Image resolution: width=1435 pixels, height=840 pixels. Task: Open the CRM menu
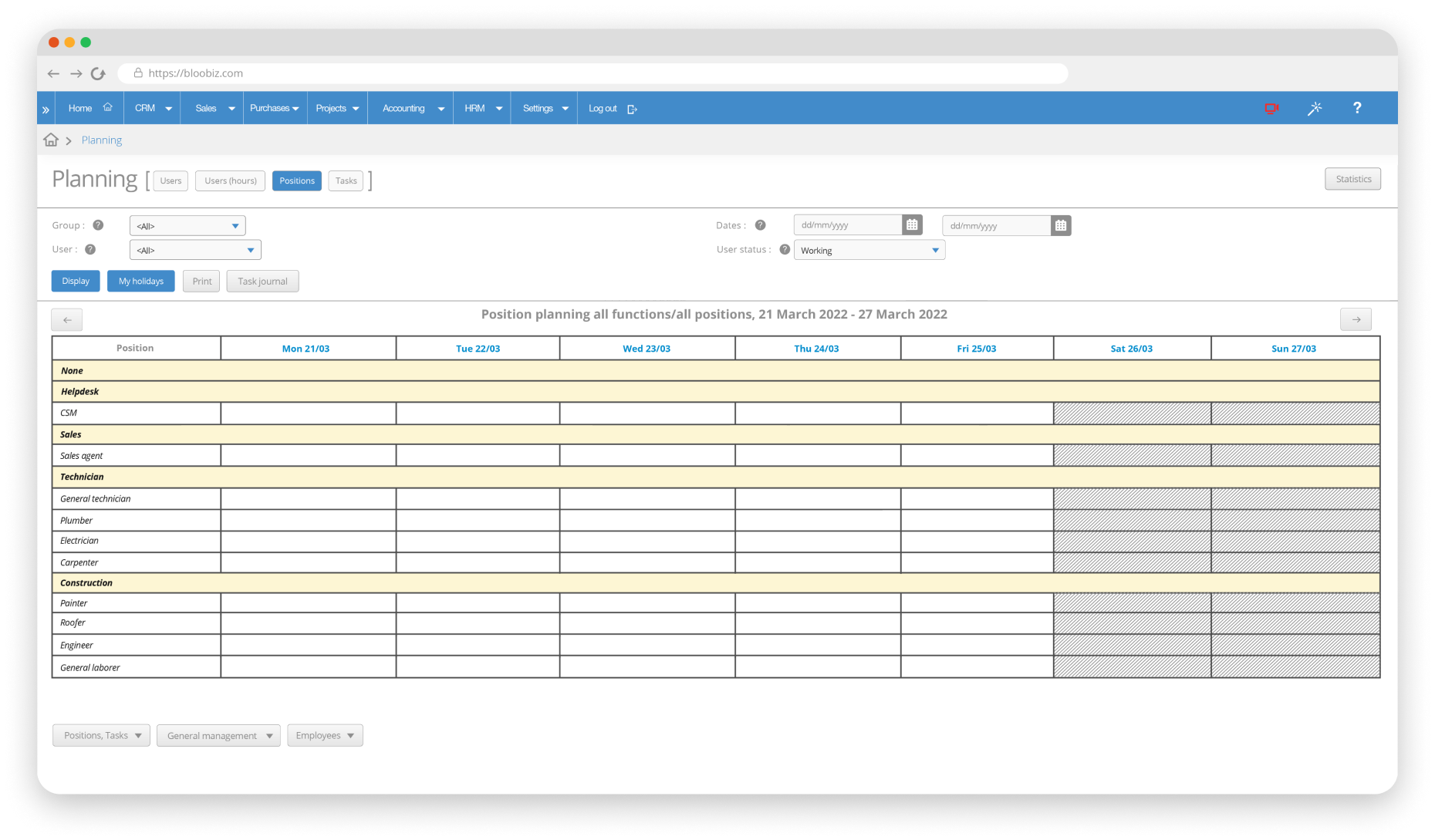coord(153,108)
